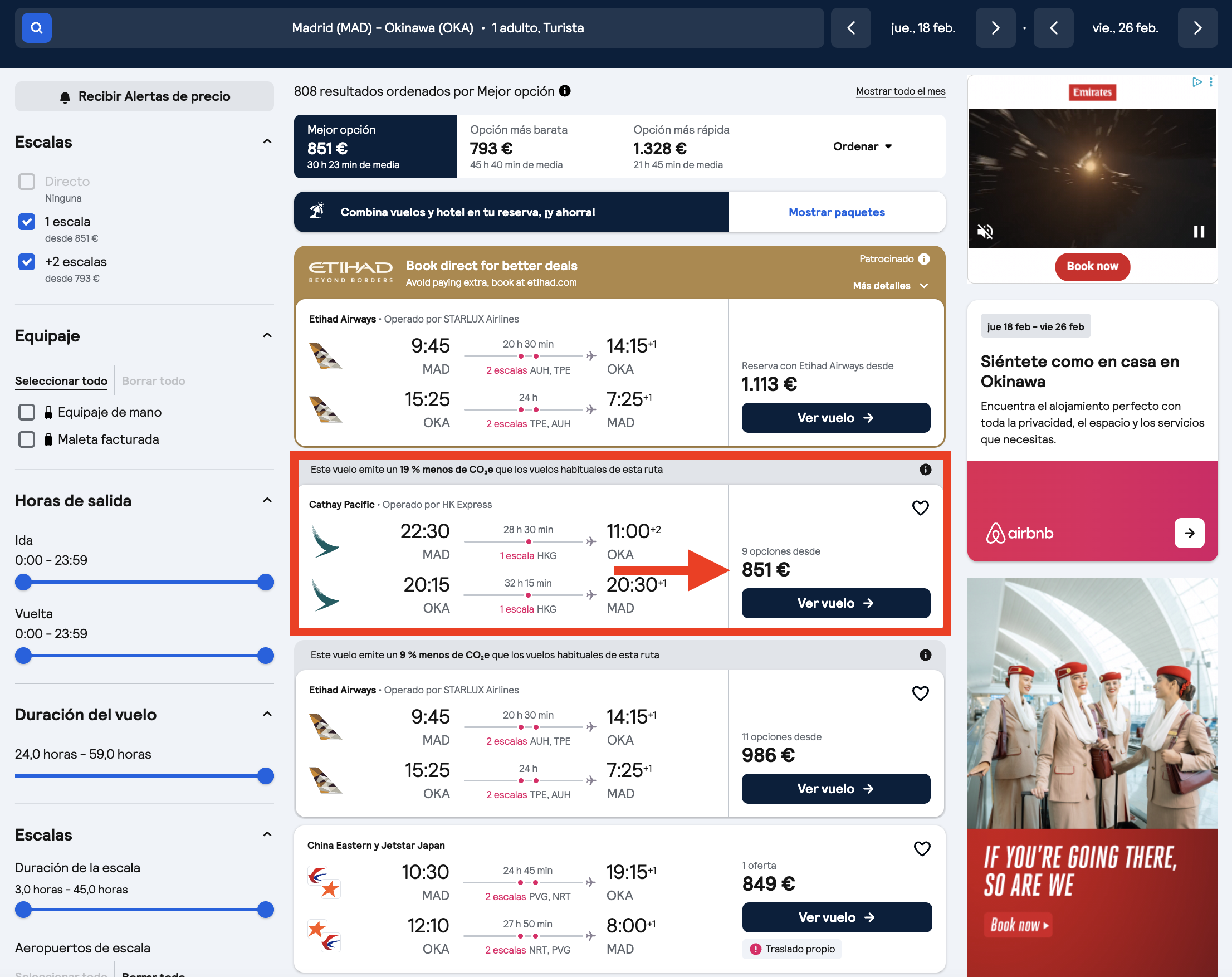1232x977 pixels.
Task: Enable Maleta facturada checkbox
Action: tap(27, 439)
